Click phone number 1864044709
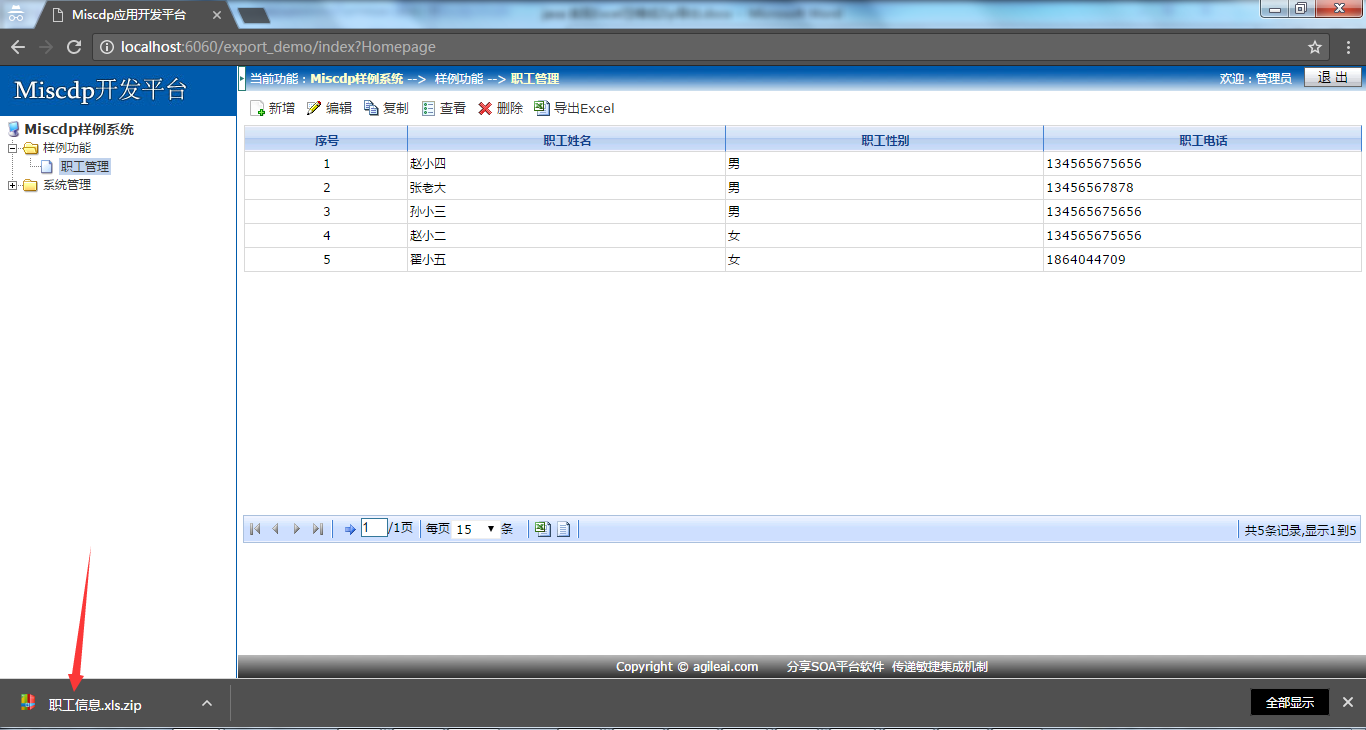The height and width of the screenshot is (730, 1366). [x=1086, y=260]
